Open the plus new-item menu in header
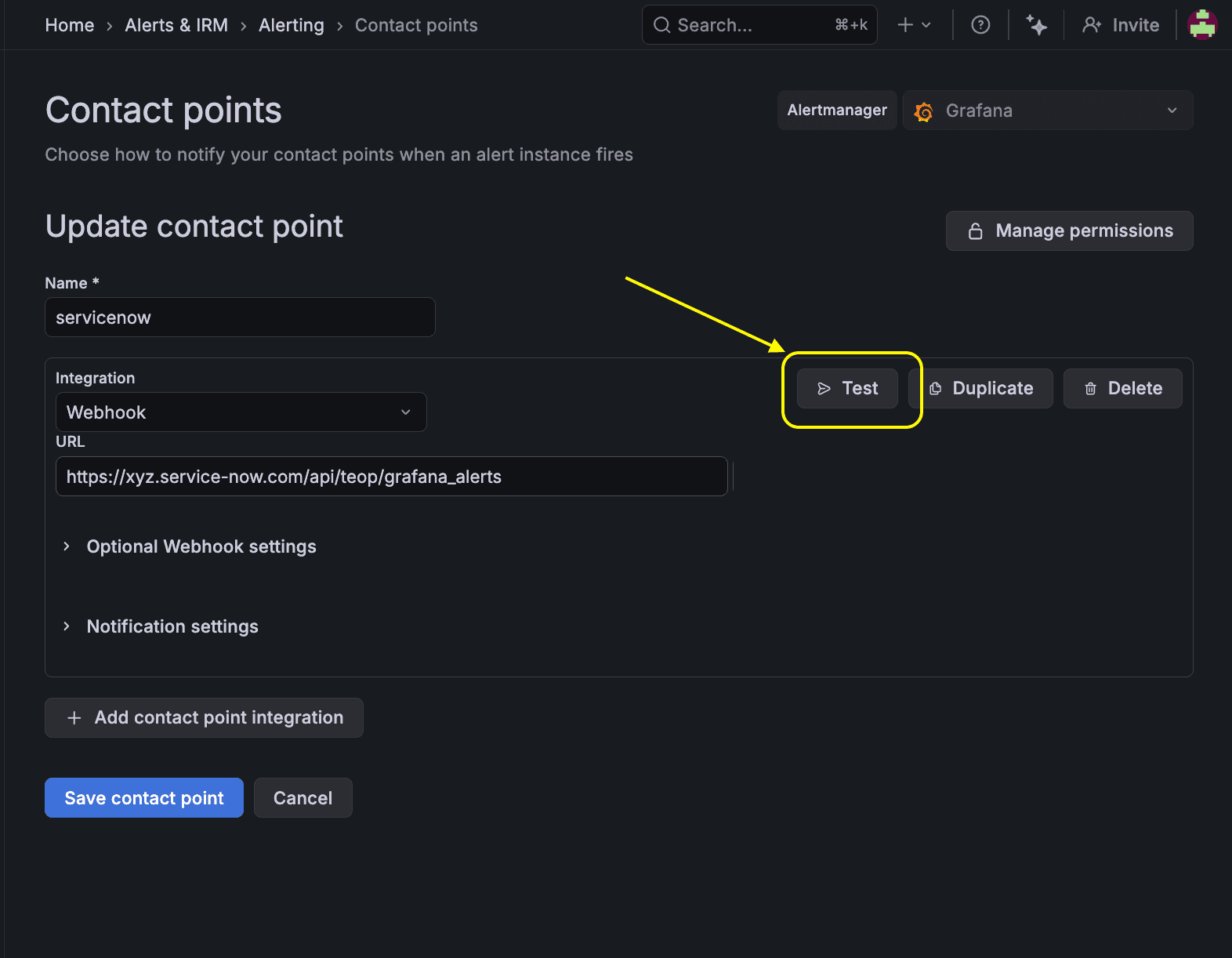1232x958 pixels. (x=914, y=25)
